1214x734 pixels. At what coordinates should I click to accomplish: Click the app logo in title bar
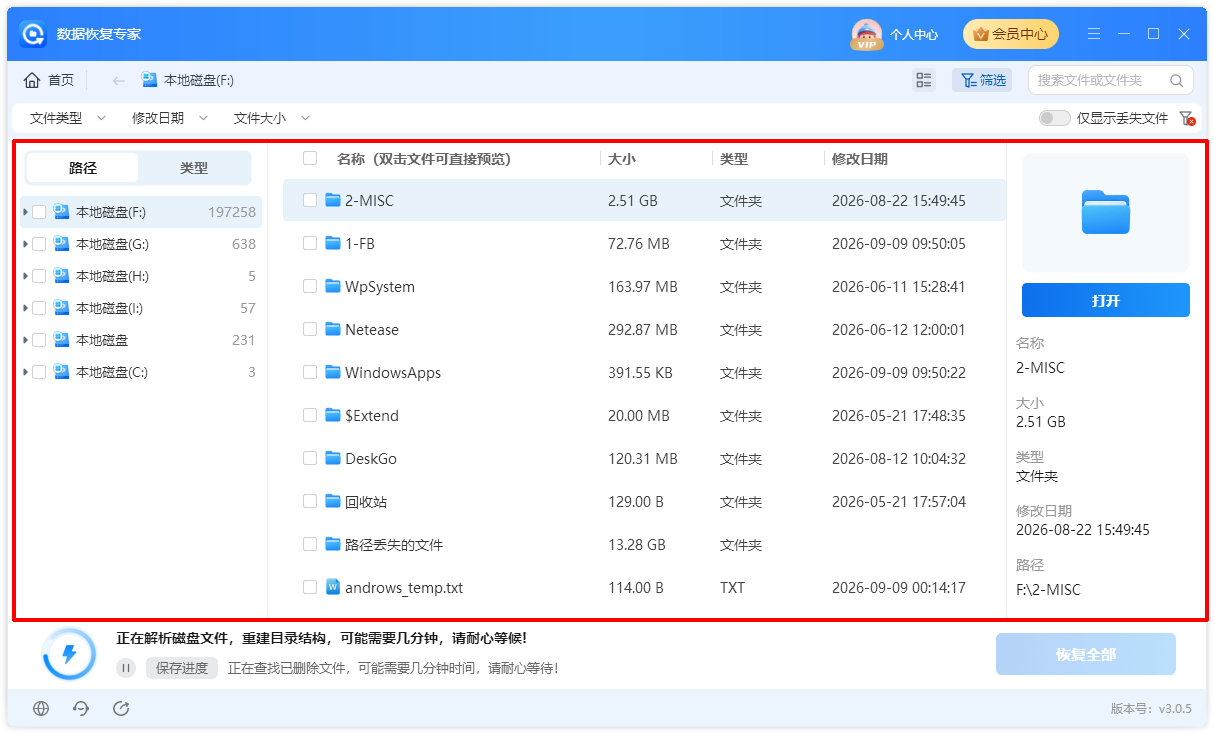34,34
